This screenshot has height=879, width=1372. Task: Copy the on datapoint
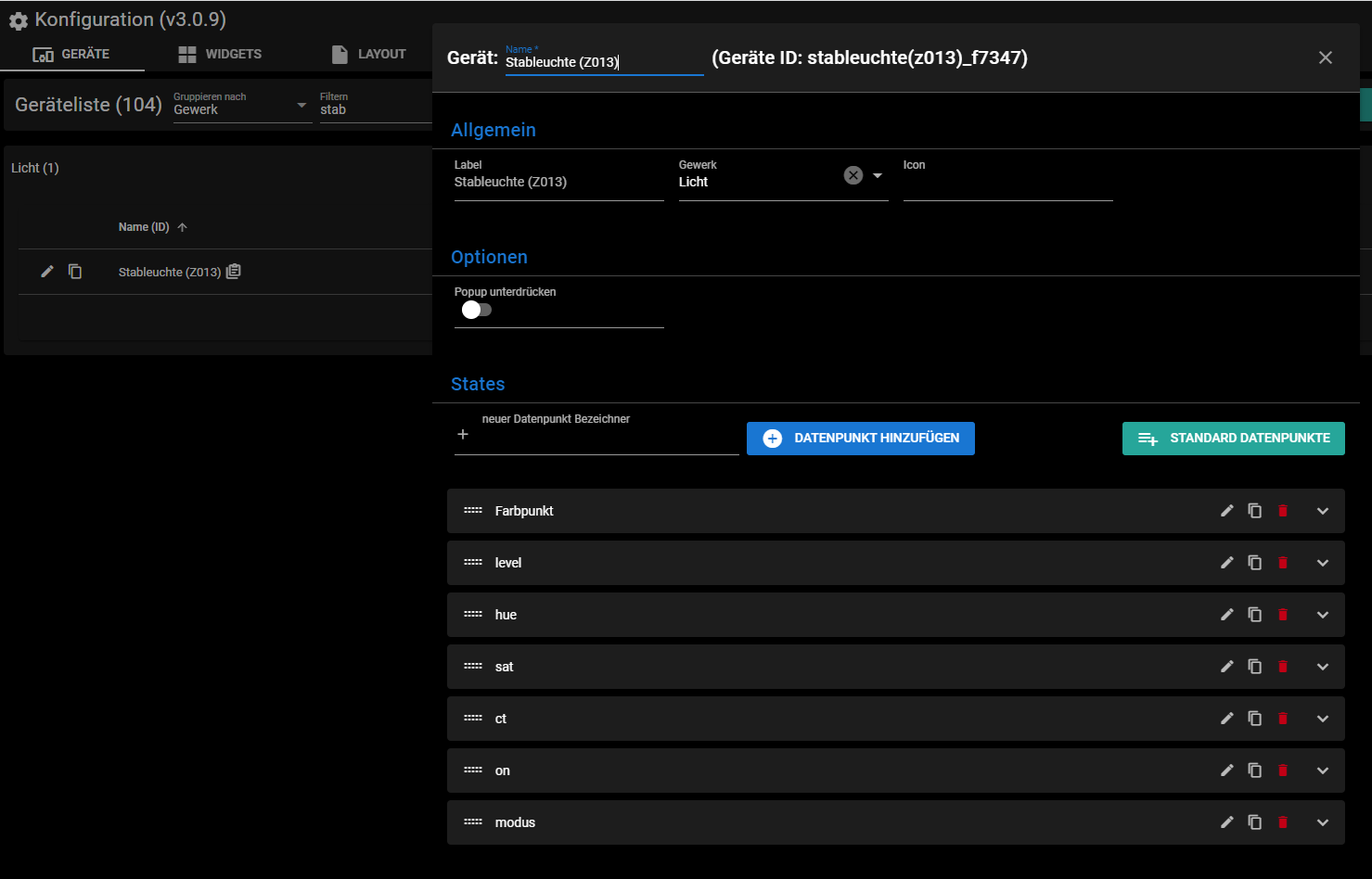pyautogui.click(x=1255, y=771)
